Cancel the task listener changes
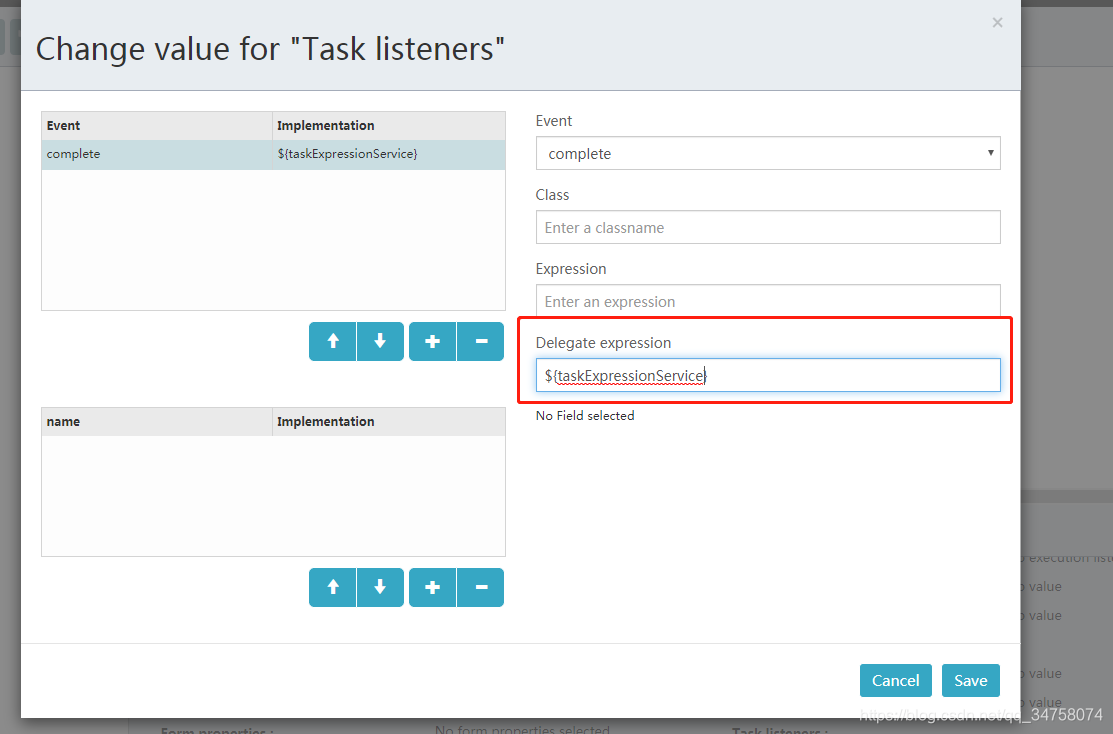1113x734 pixels. (x=896, y=681)
